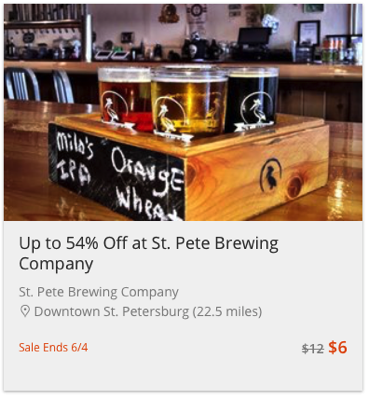Screen dimensions: 369x400
Task: Click the Sale Ends 6/4 label
Action: coord(53,348)
